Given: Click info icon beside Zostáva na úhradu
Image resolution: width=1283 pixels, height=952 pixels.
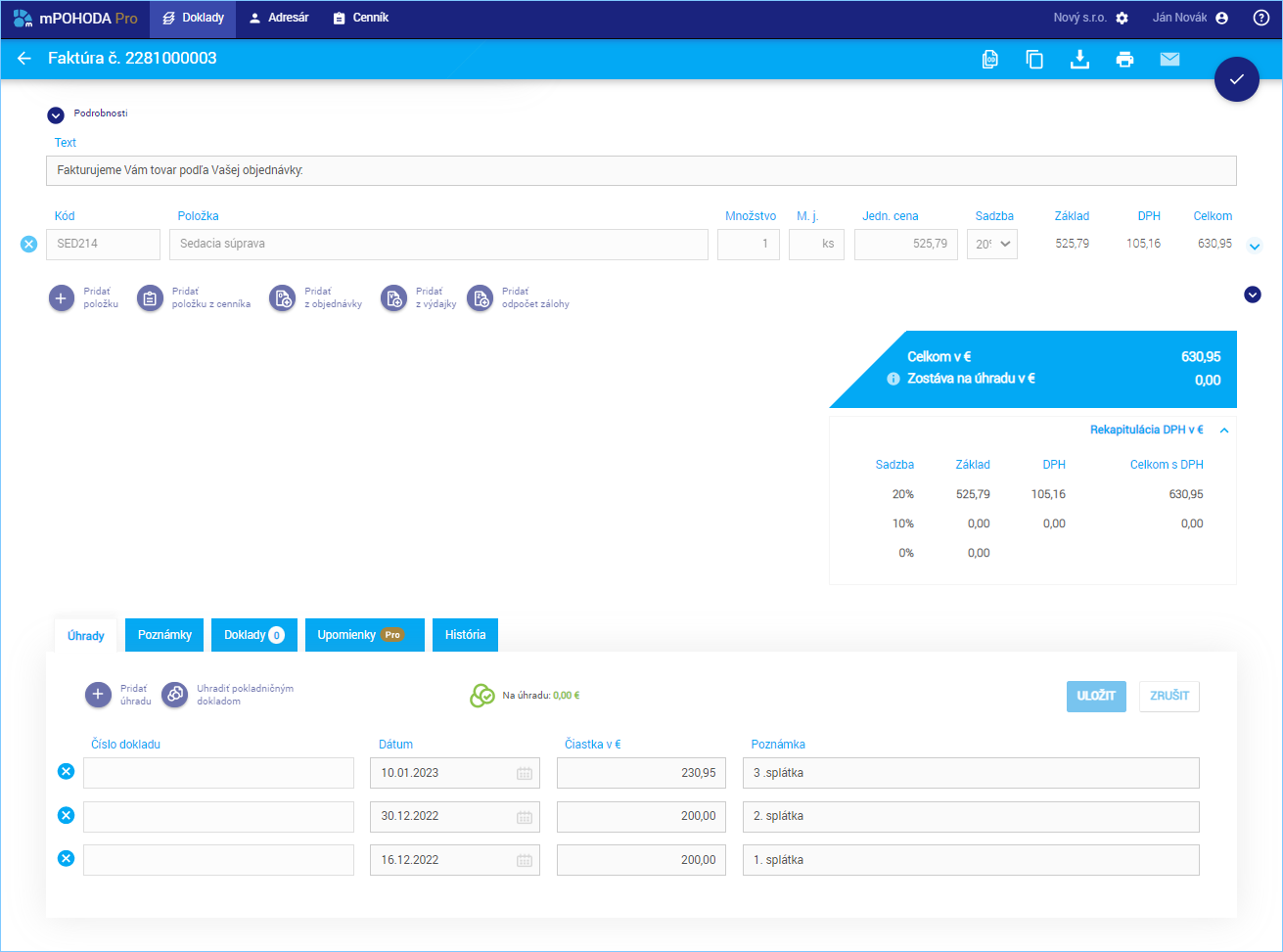Looking at the screenshot, I should point(893,379).
